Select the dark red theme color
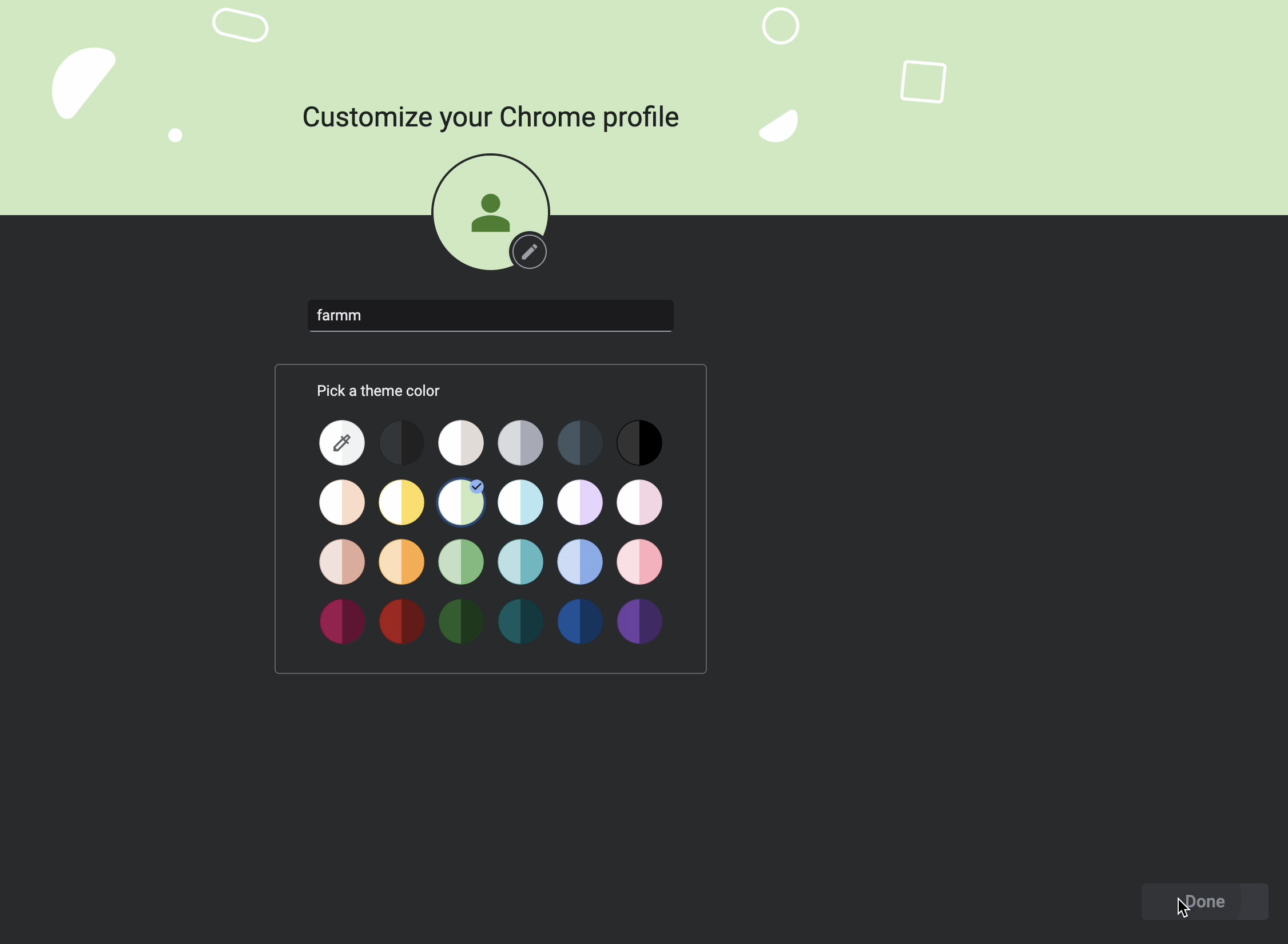The image size is (1288, 944). pyautogui.click(x=402, y=621)
